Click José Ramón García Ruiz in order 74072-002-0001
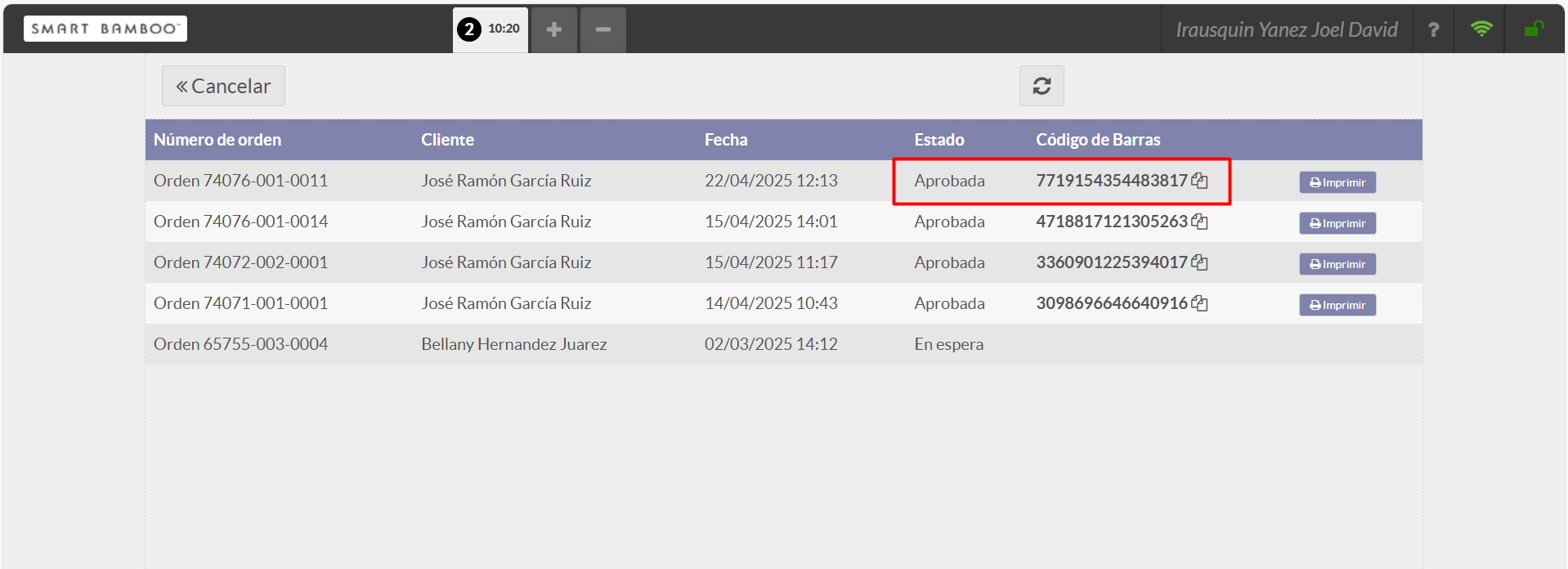1568x569 pixels. pyautogui.click(x=506, y=262)
